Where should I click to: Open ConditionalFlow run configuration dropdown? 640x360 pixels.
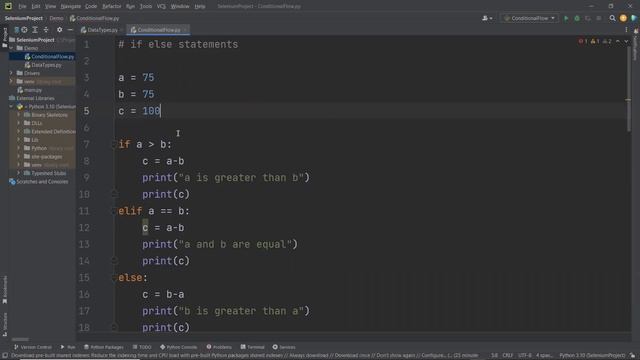[529, 18]
